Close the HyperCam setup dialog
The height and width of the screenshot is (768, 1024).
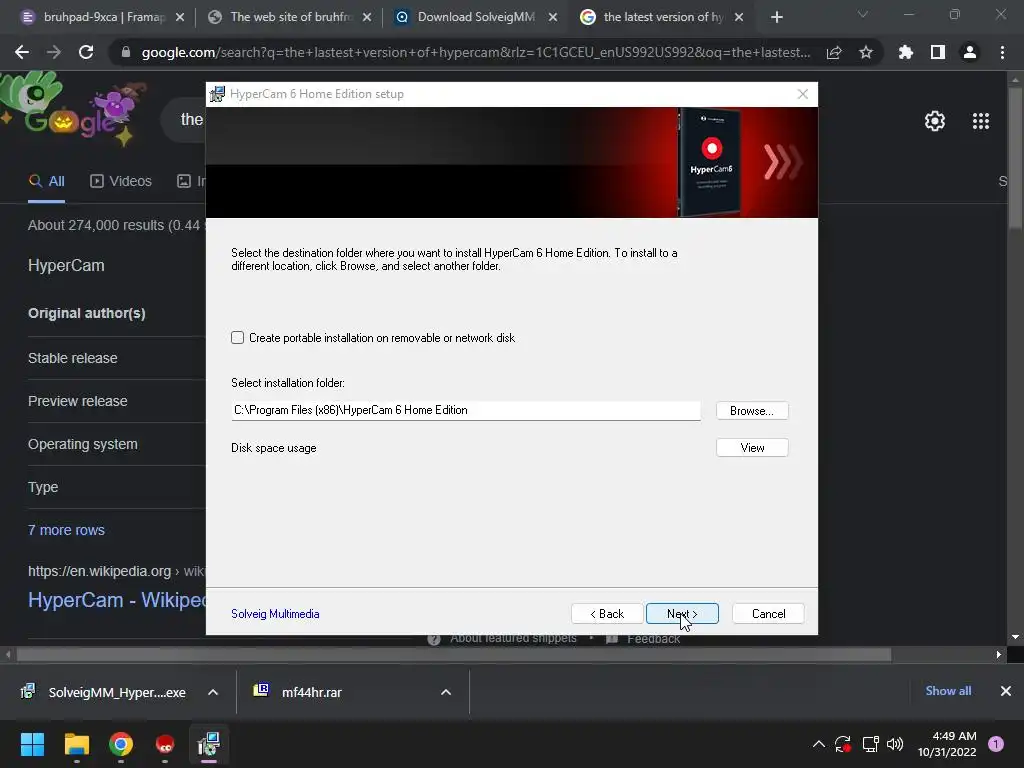click(803, 94)
